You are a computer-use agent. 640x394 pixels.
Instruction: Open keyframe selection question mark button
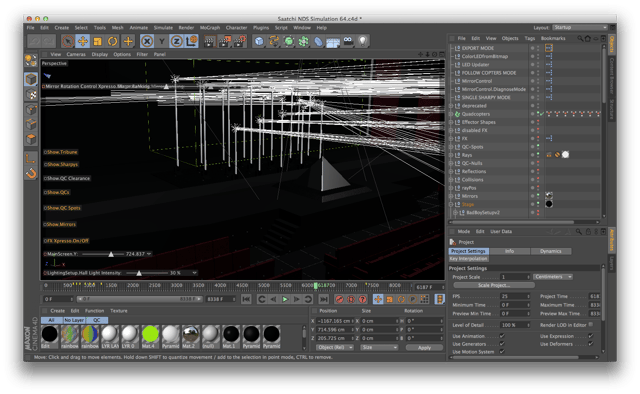362,299
